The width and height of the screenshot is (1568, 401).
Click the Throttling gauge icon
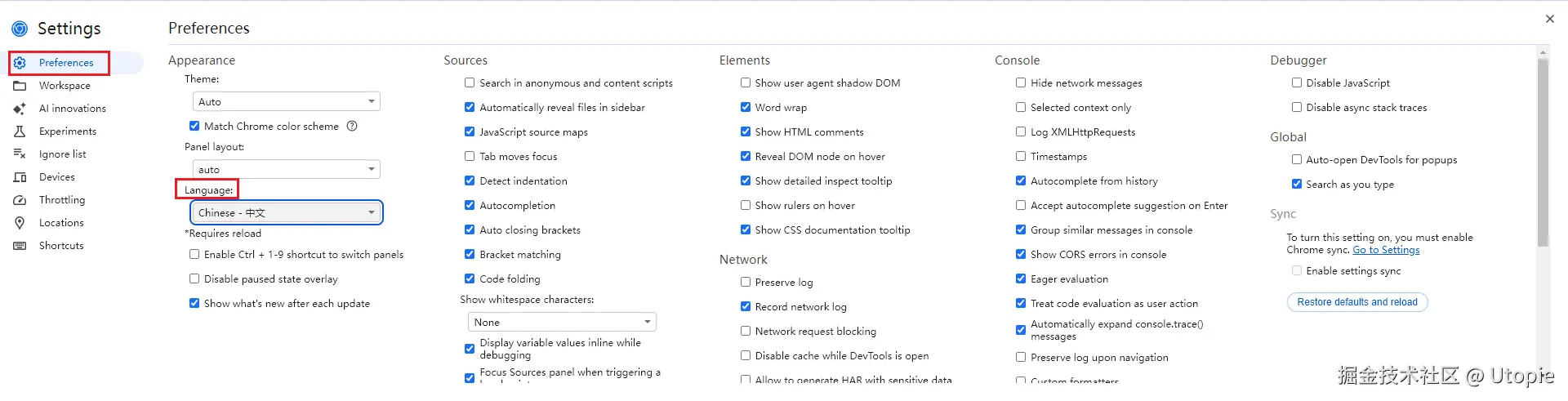tap(20, 200)
